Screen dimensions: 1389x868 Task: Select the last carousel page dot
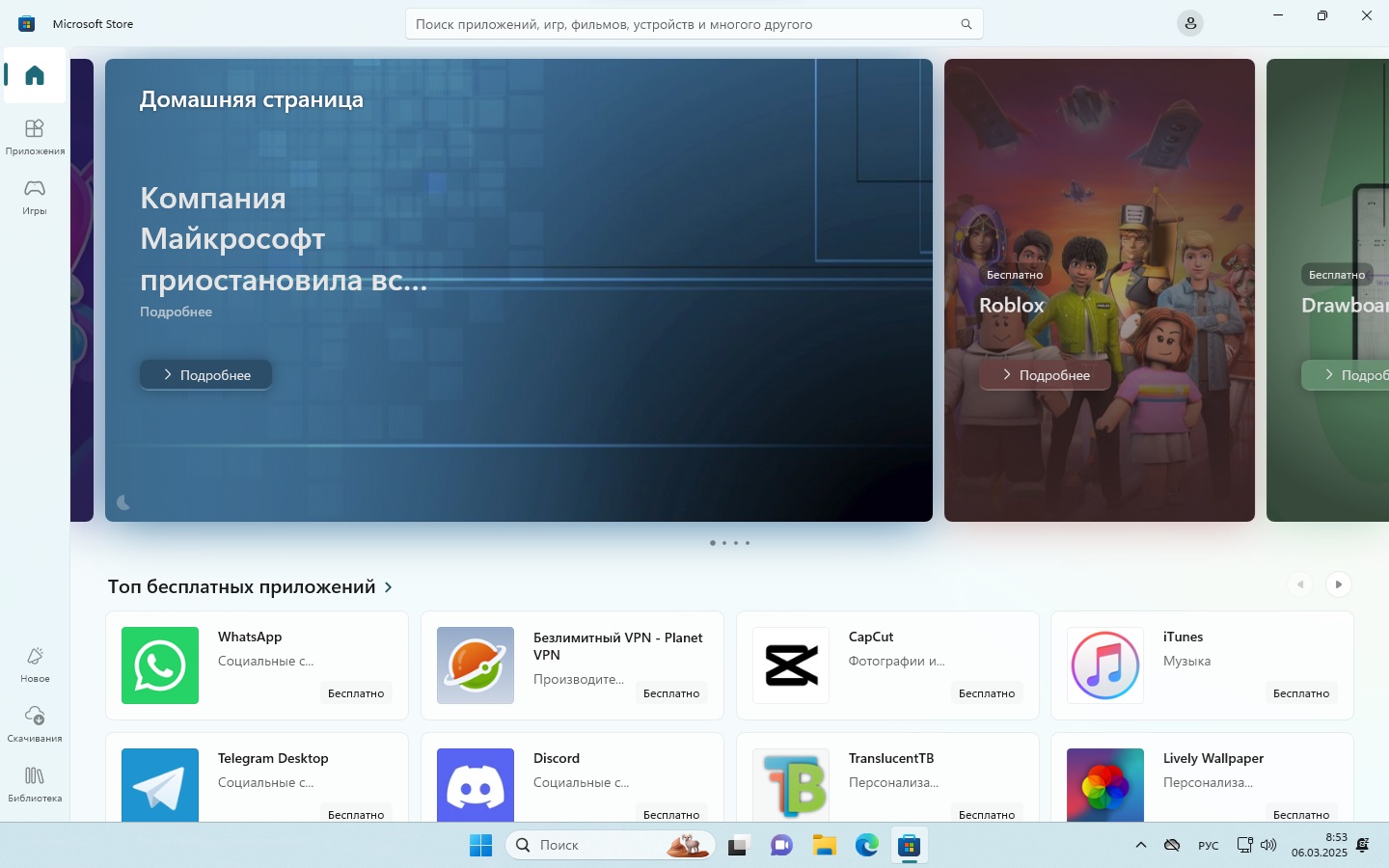coord(748,543)
